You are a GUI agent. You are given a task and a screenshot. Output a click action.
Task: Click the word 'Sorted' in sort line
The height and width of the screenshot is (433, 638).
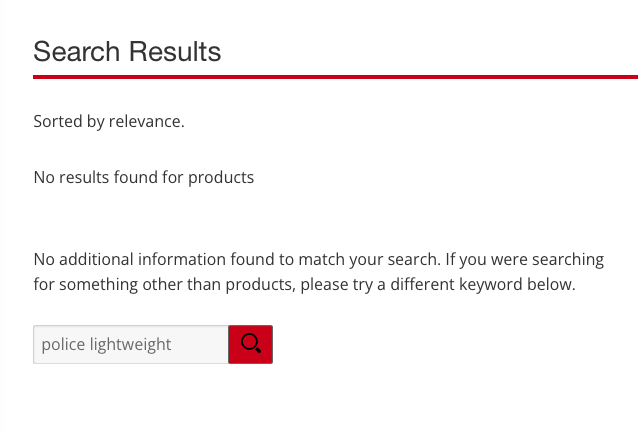tap(58, 121)
